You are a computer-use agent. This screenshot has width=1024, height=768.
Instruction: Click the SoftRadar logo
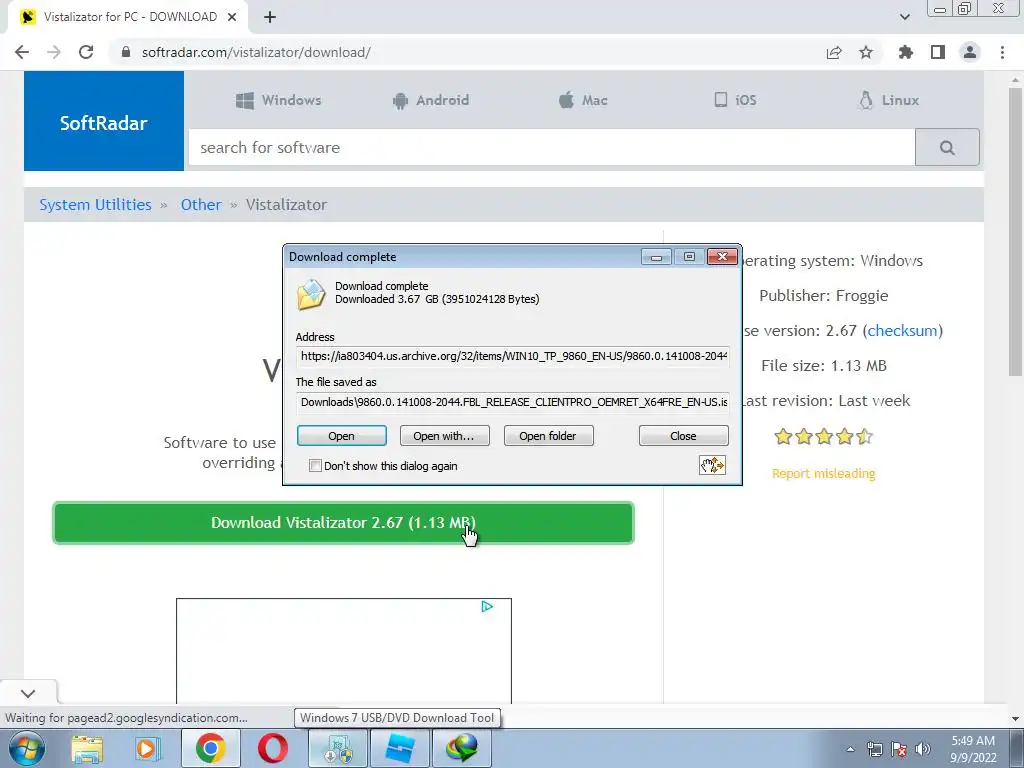coord(104,121)
